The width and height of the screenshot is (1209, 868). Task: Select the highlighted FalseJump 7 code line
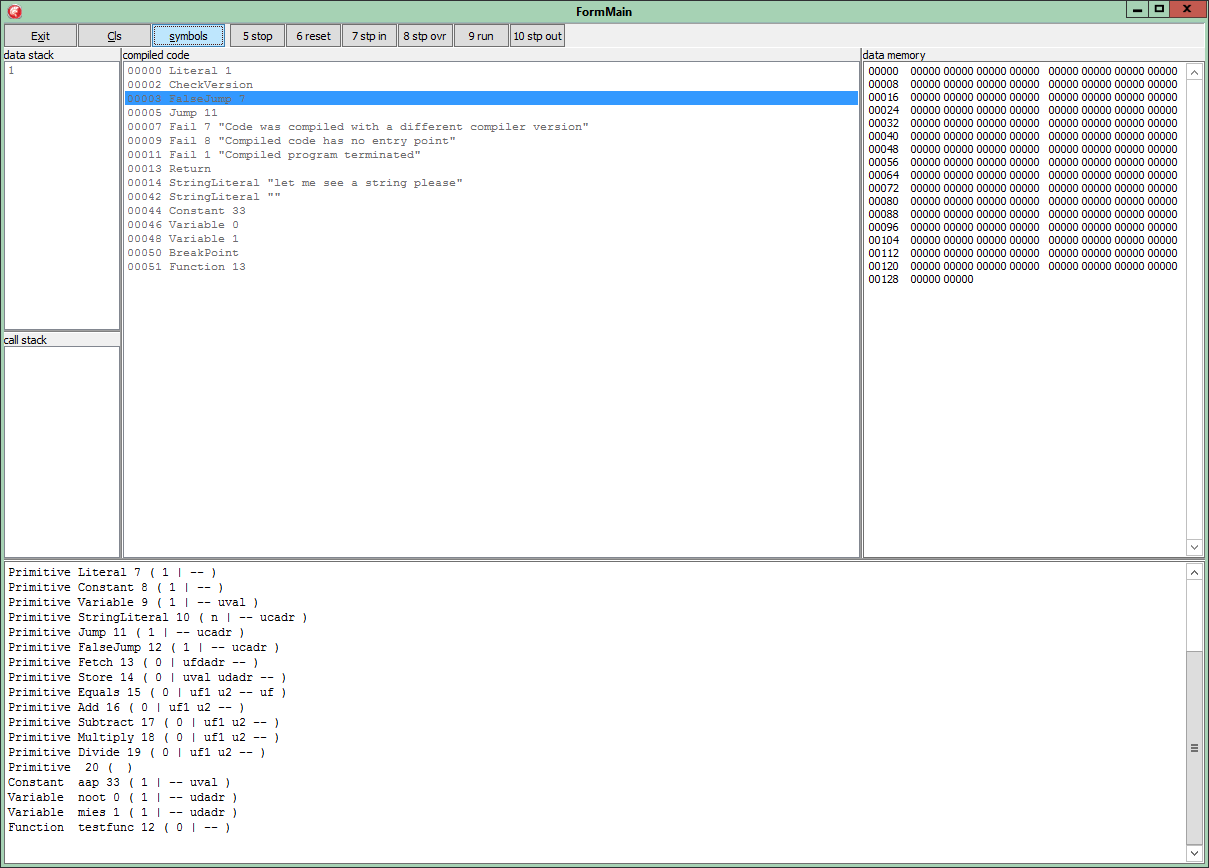click(x=491, y=99)
